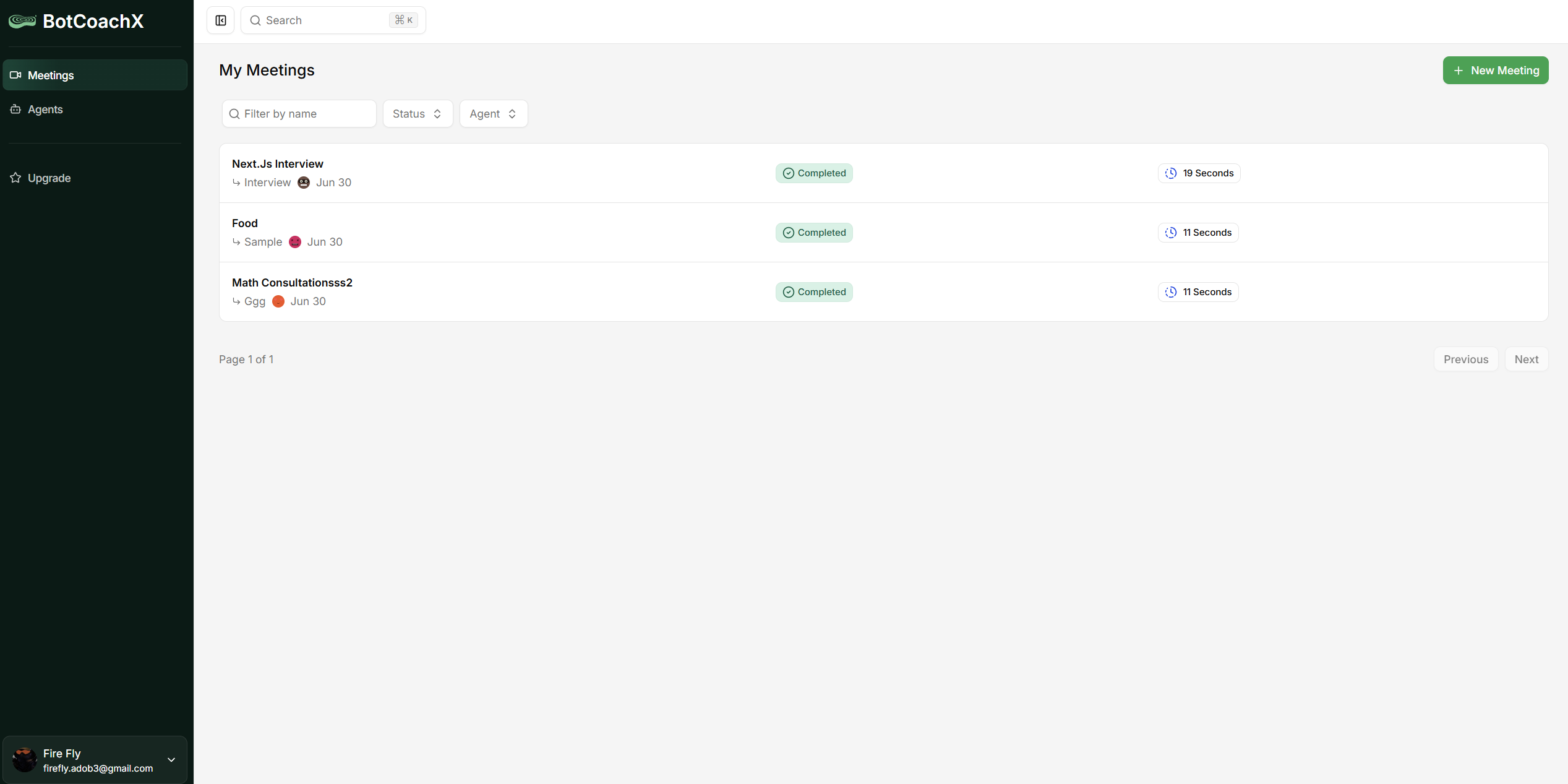Click Completed badge on Math Consultationsss2 row
Image resolution: width=1568 pixels, height=784 pixels.
point(814,292)
